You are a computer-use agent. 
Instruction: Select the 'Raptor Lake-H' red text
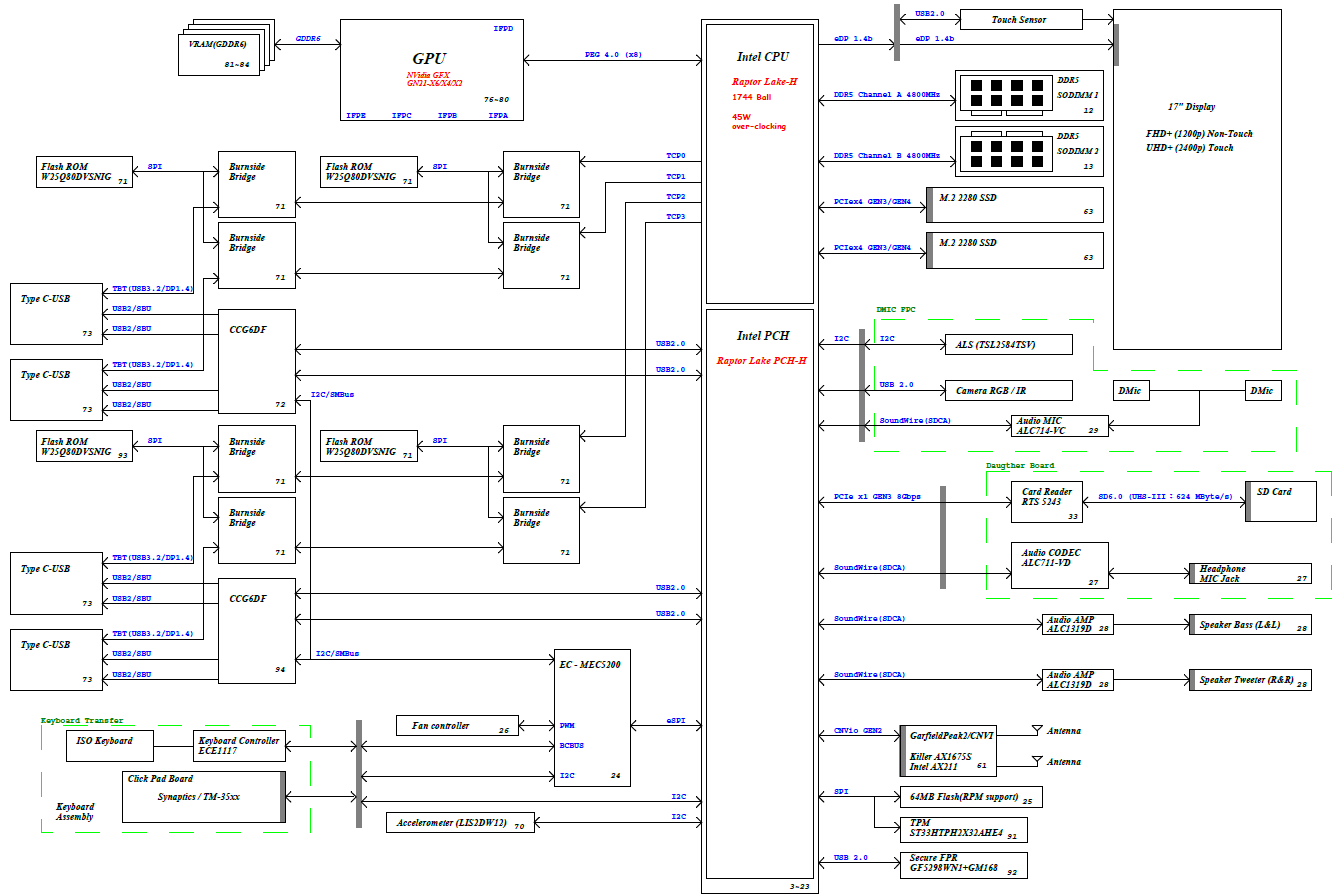[x=764, y=82]
